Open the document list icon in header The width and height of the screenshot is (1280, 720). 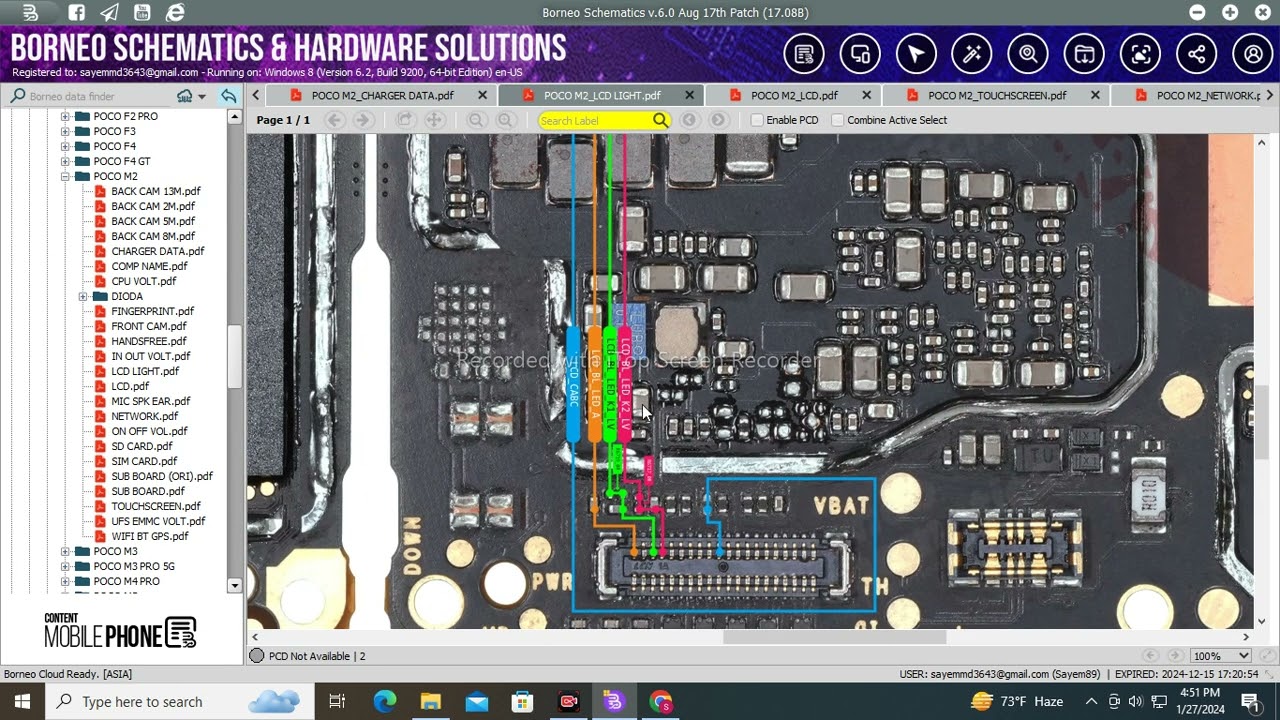pyautogui.click(x=804, y=54)
